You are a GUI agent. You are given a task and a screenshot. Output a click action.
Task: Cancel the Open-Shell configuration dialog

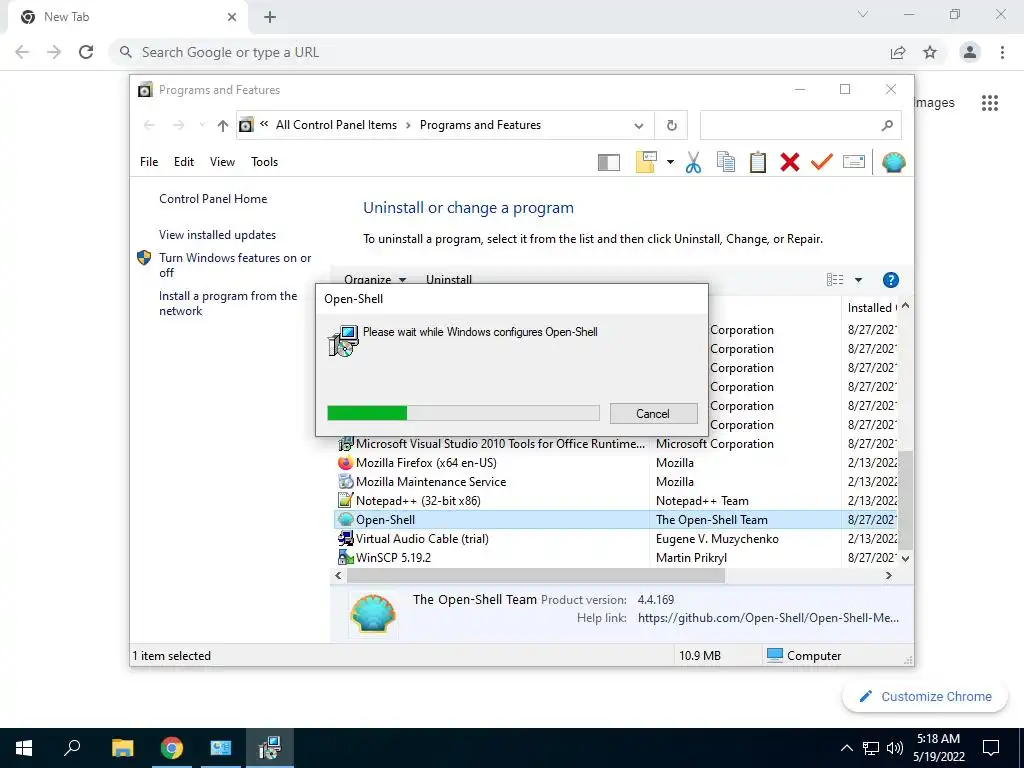[653, 413]
